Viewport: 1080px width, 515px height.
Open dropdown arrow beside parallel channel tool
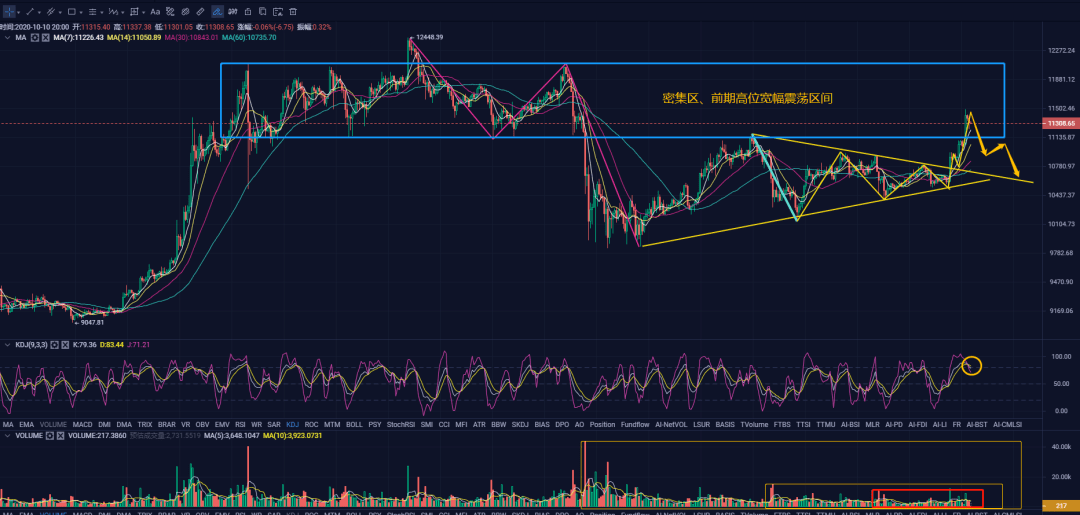coord(60,12)
